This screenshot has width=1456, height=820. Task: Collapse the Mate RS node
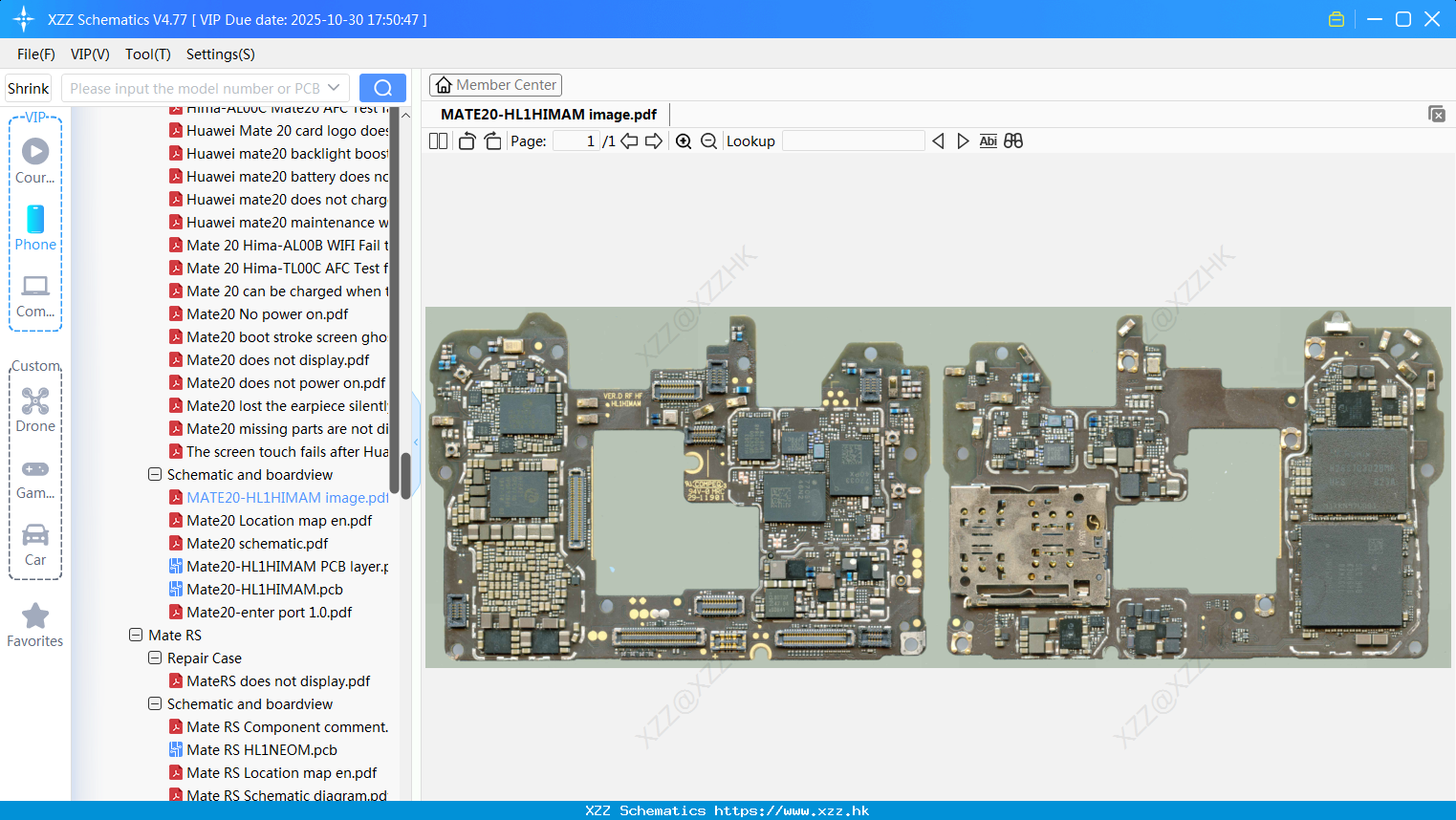click(136, 635)
